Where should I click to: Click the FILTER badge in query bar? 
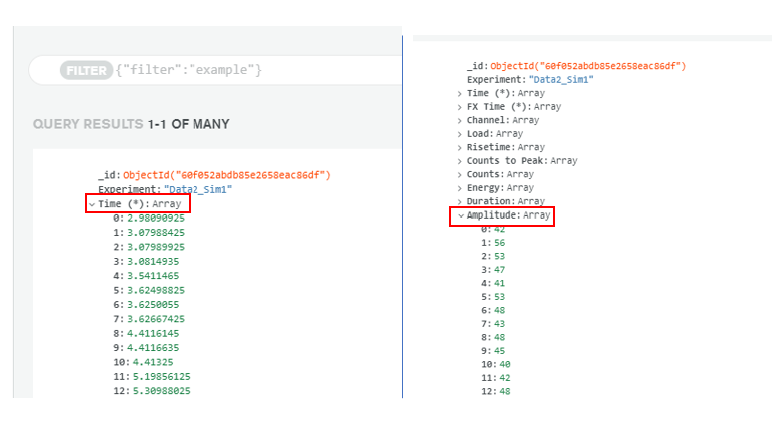point(85,70)
